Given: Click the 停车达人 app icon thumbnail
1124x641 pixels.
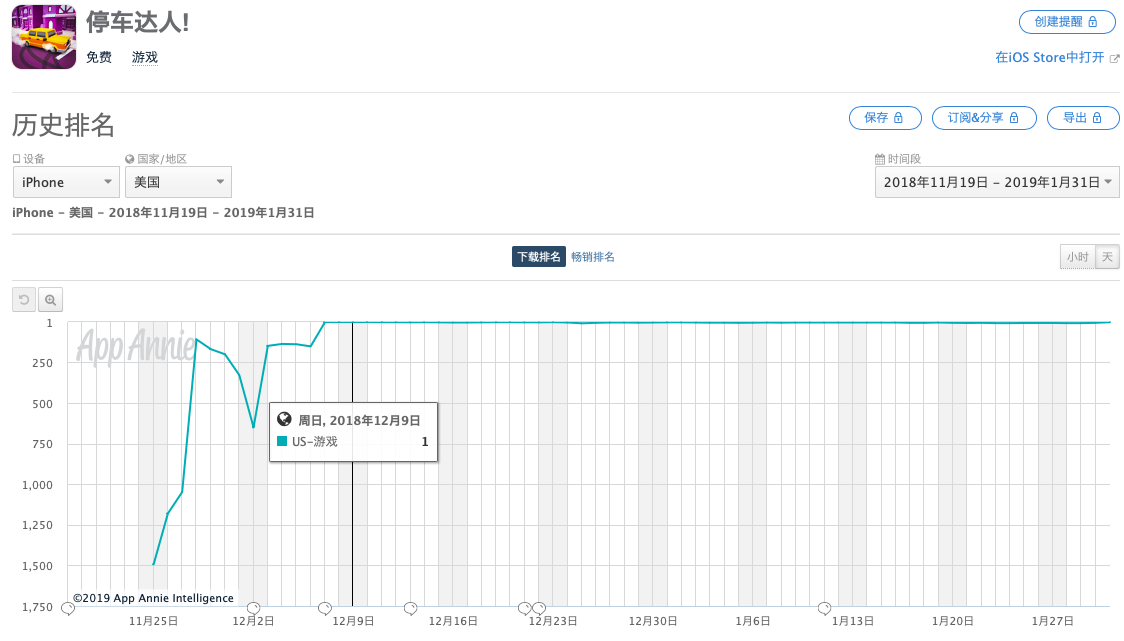Looking at the screenshot, I should [44, 37].
